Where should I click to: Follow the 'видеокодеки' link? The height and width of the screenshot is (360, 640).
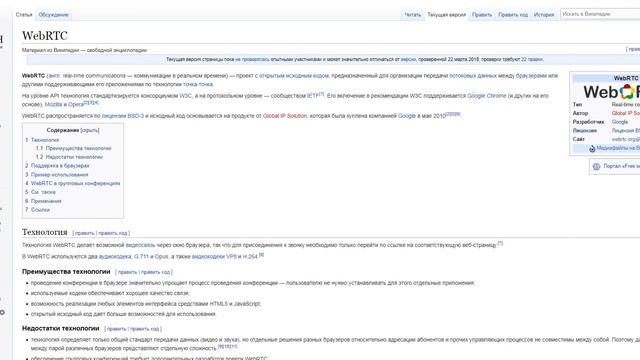pyautogui.click(x=208, y=257)
